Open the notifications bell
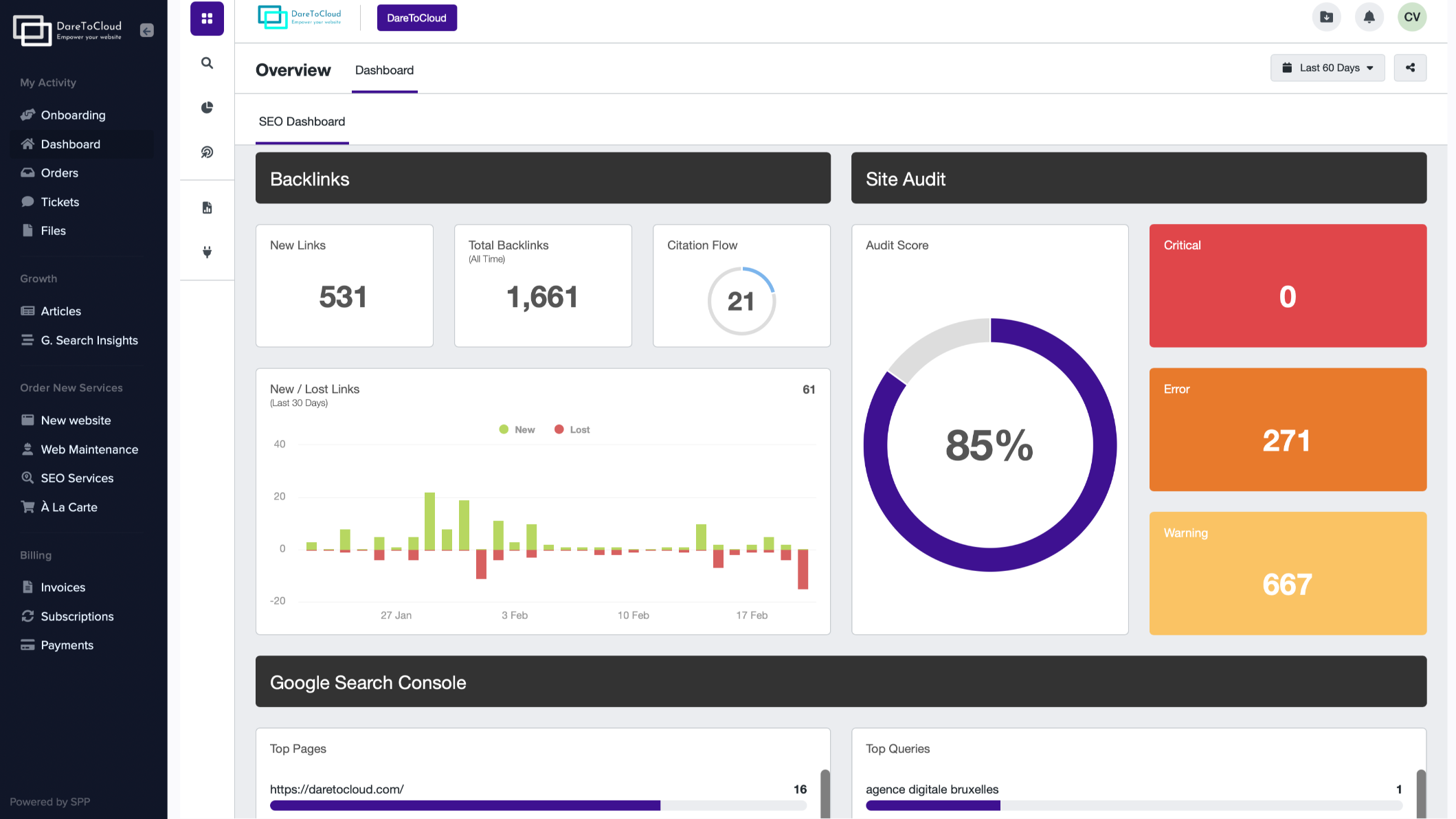 (1369, 17)
